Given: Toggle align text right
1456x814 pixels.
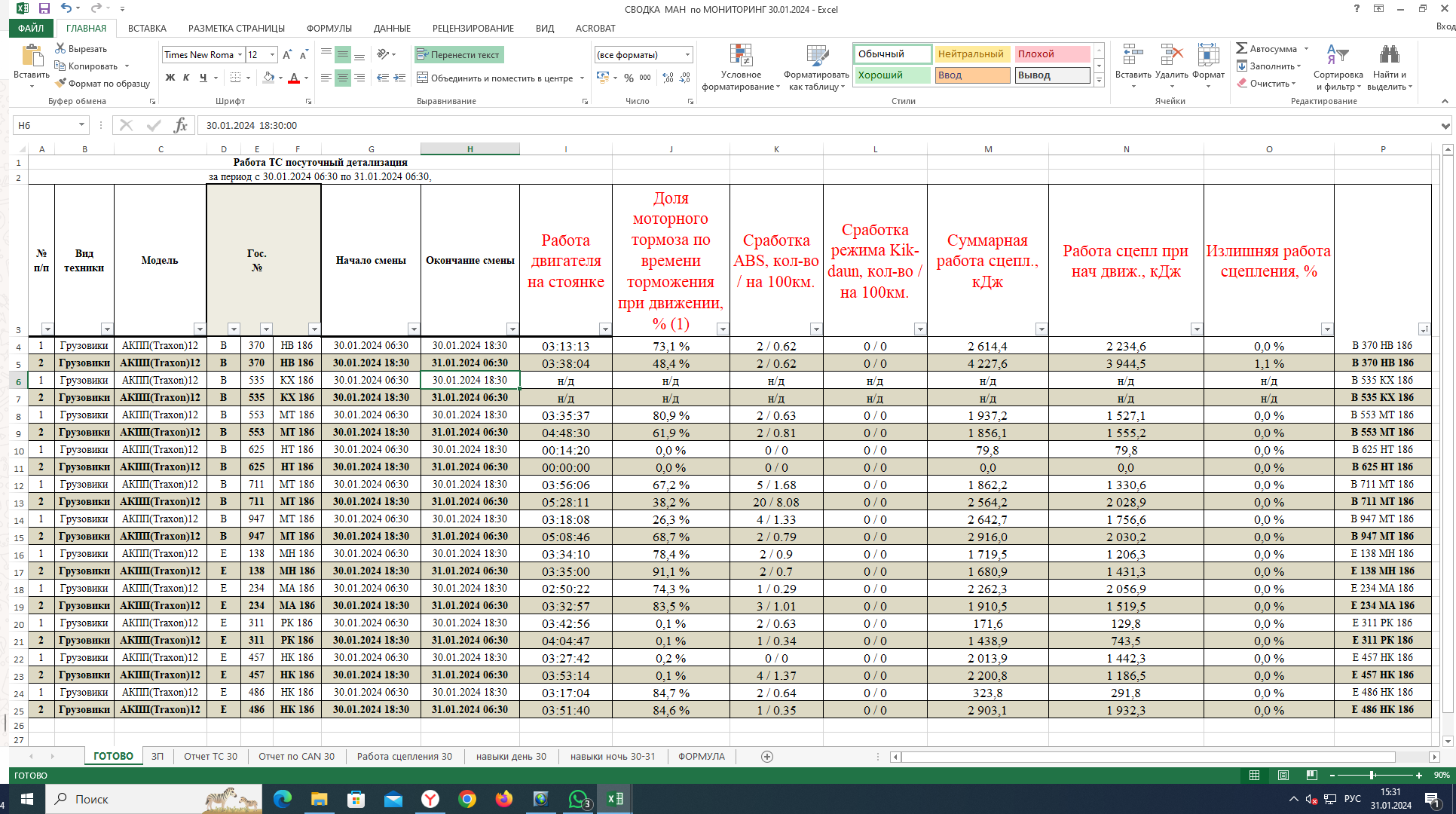Looking at the screenshot, I should [359, 78].
